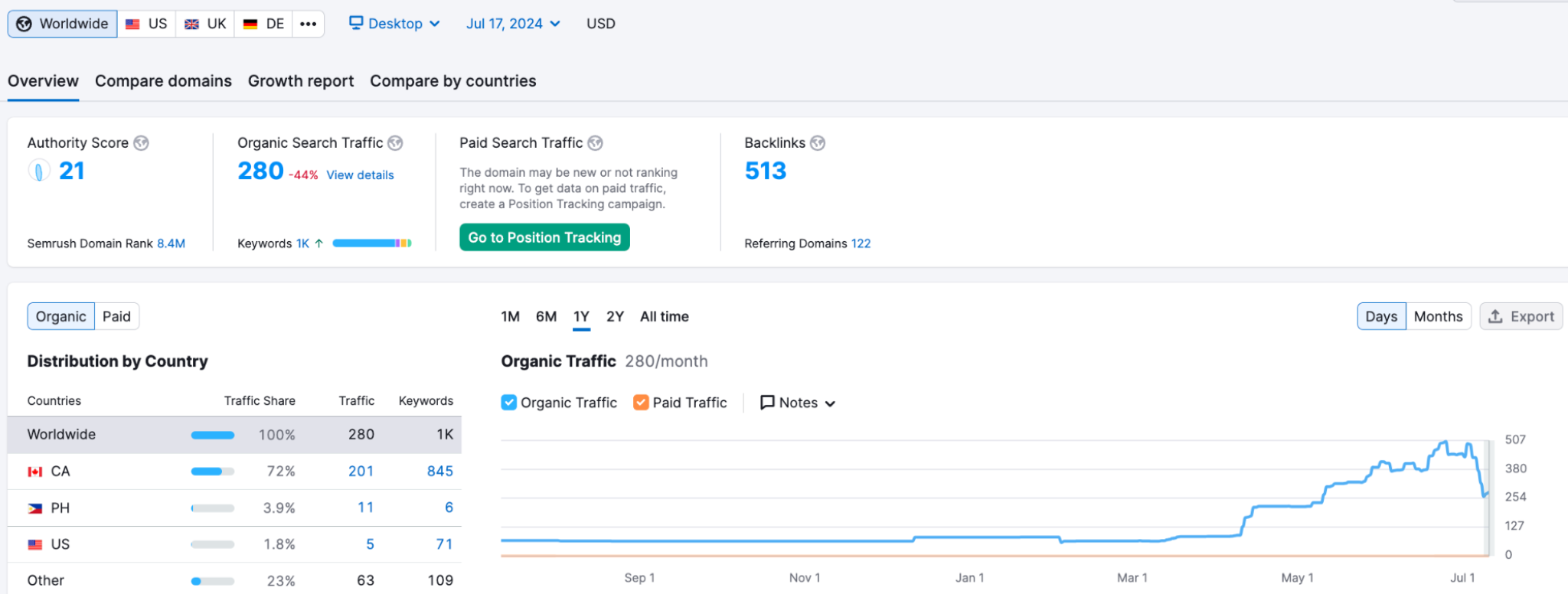
Task: Click Authority Score info globe icon
Action: click(x=141, y=143)
